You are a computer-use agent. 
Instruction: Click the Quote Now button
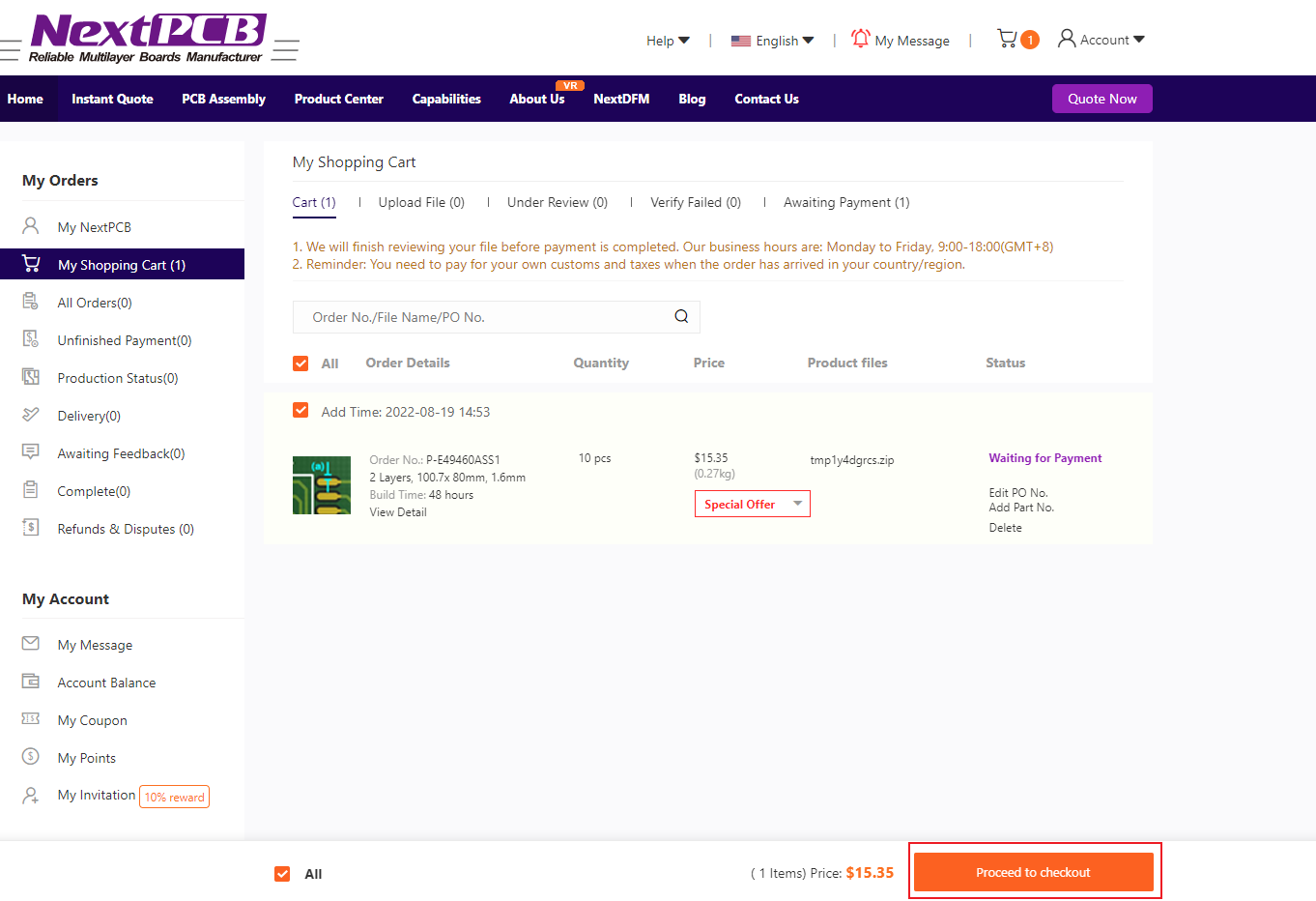(x=1101, y=99)
